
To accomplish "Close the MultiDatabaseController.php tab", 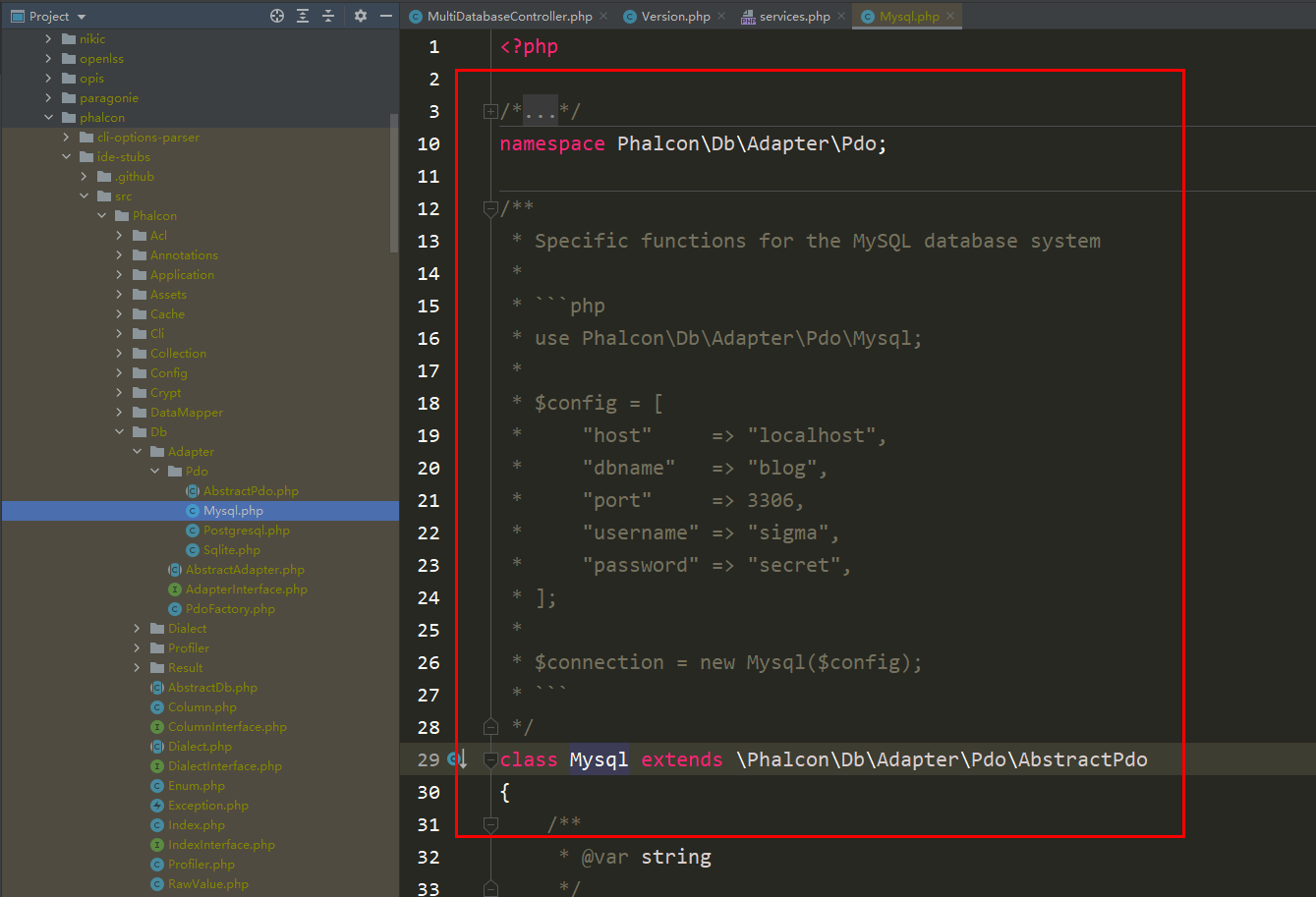I will pos(602,16).
